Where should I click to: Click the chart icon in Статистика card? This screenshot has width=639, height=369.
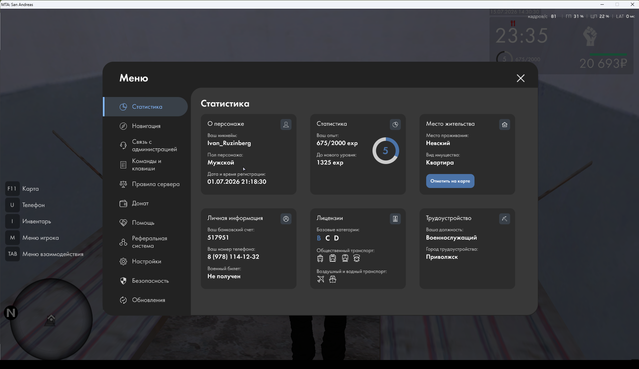pyautogui.click(x=395, y=124)
